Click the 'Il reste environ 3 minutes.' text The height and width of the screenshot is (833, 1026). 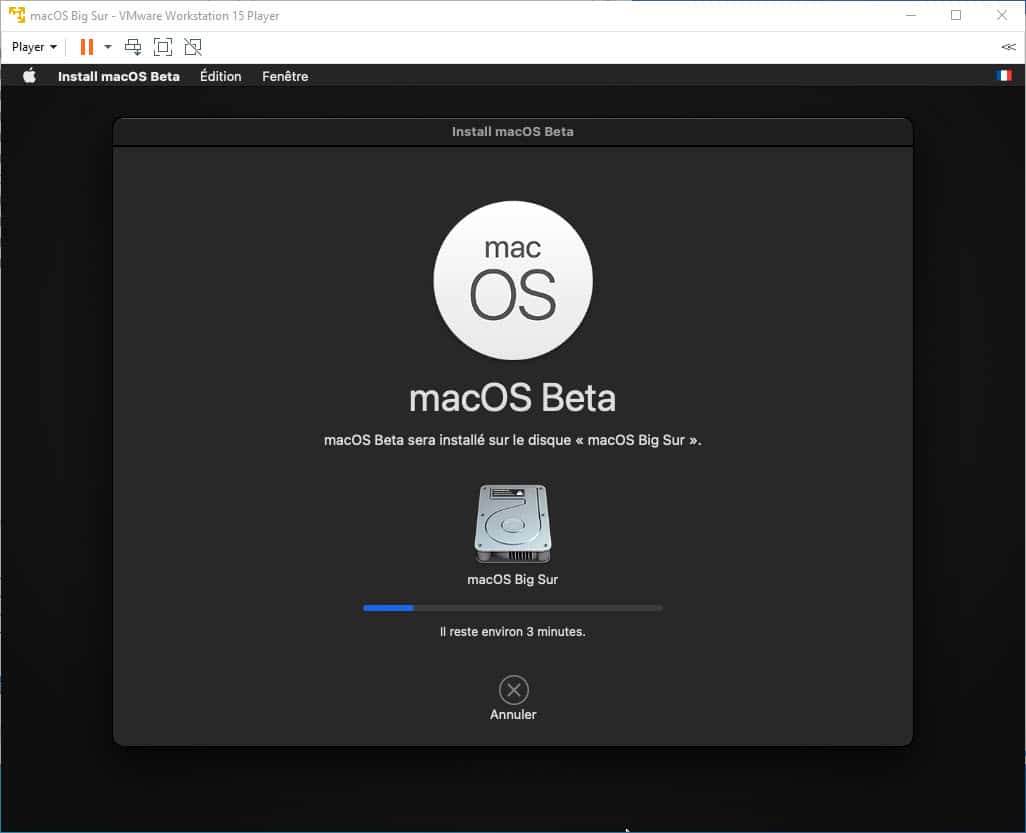pos(513,632)
